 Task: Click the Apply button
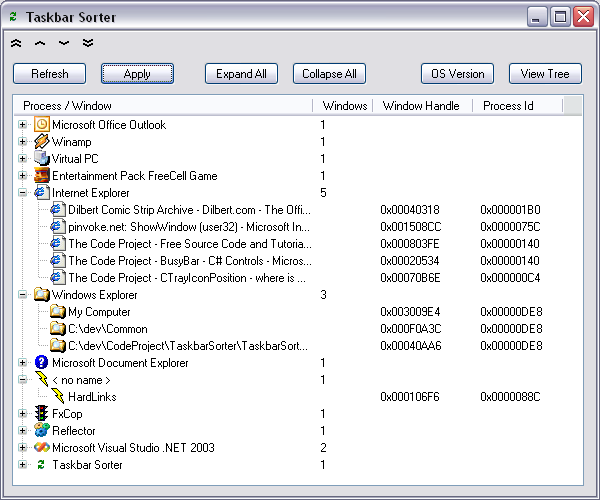137,73
